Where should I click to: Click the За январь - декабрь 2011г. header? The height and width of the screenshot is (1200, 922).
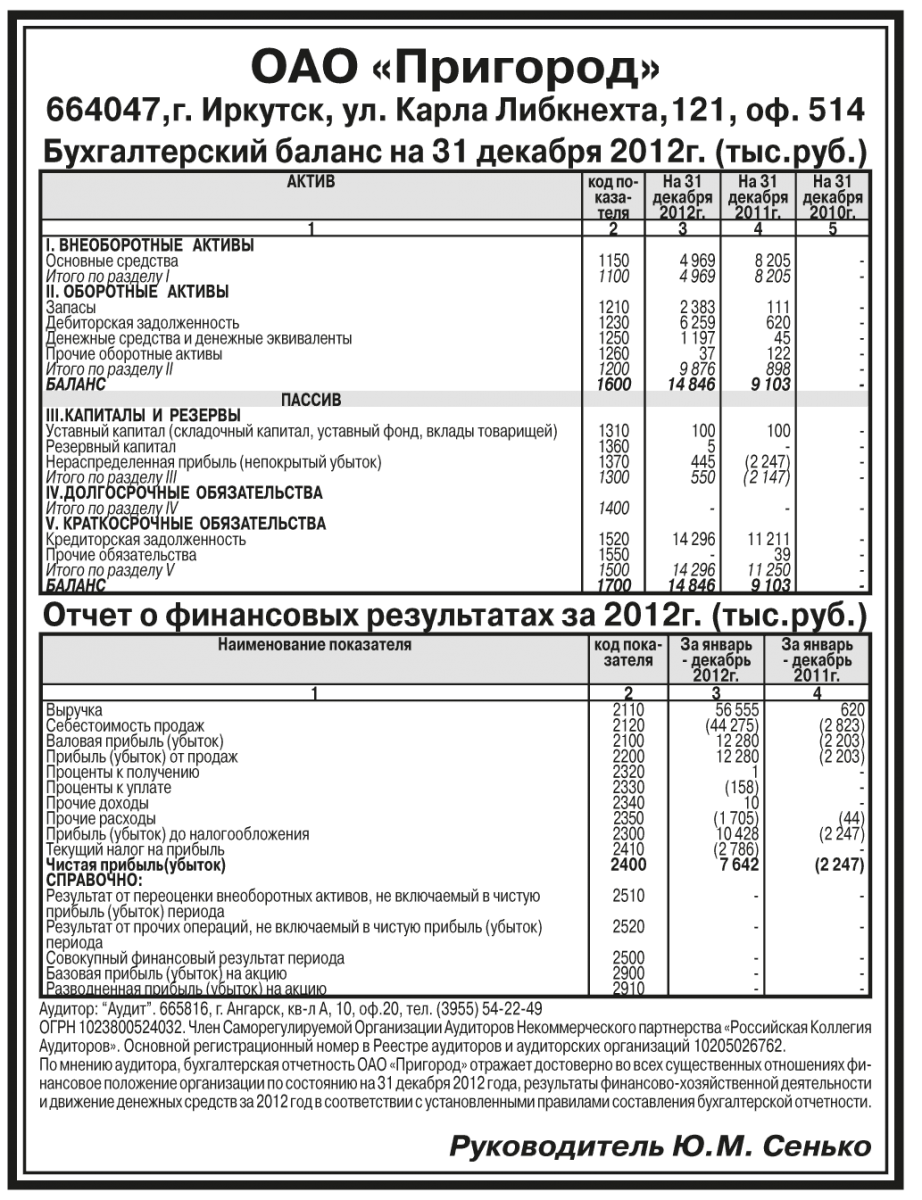tap(817, 660)
